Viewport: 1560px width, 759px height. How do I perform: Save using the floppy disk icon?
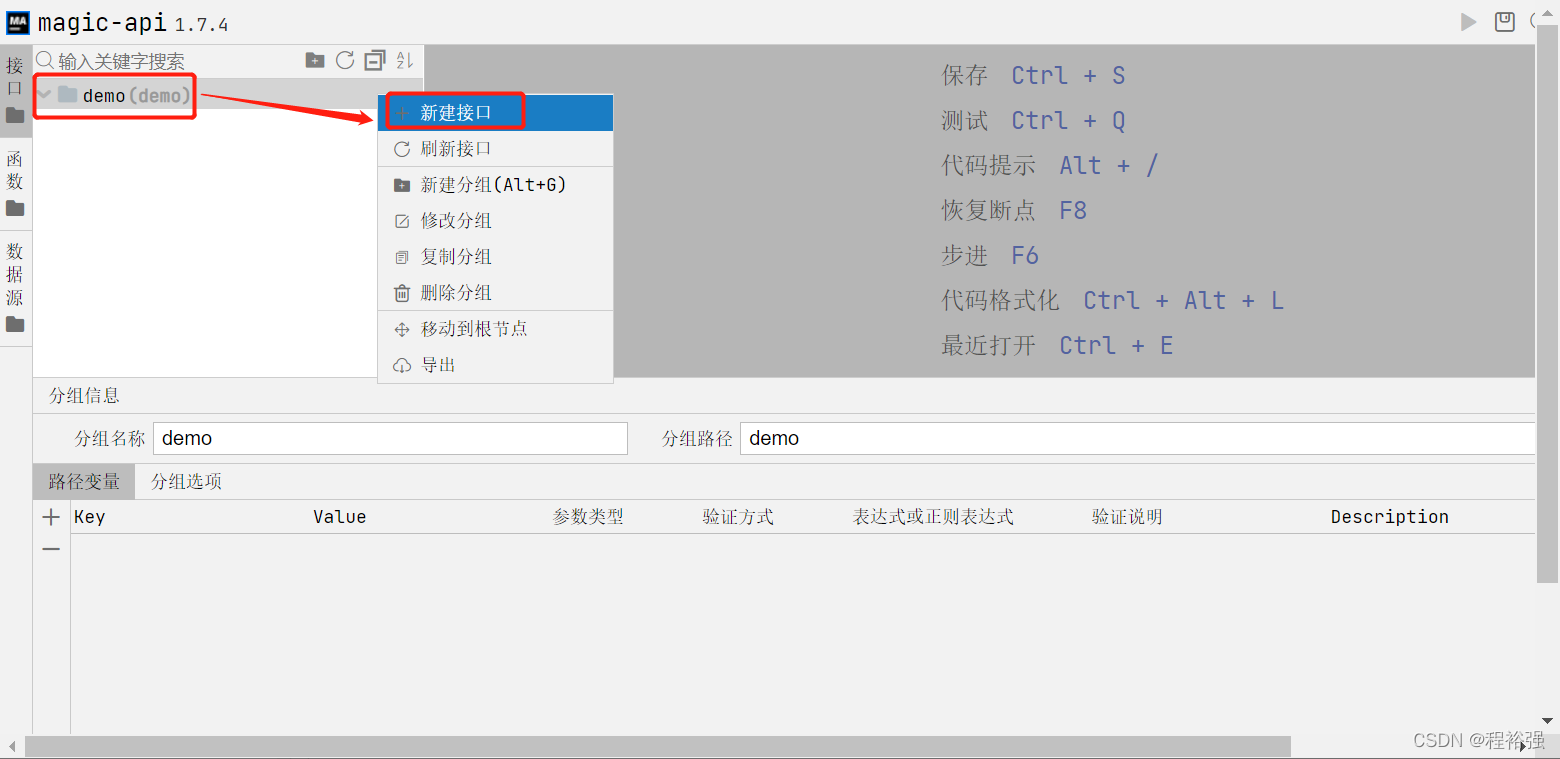(x=1505, y=22)
